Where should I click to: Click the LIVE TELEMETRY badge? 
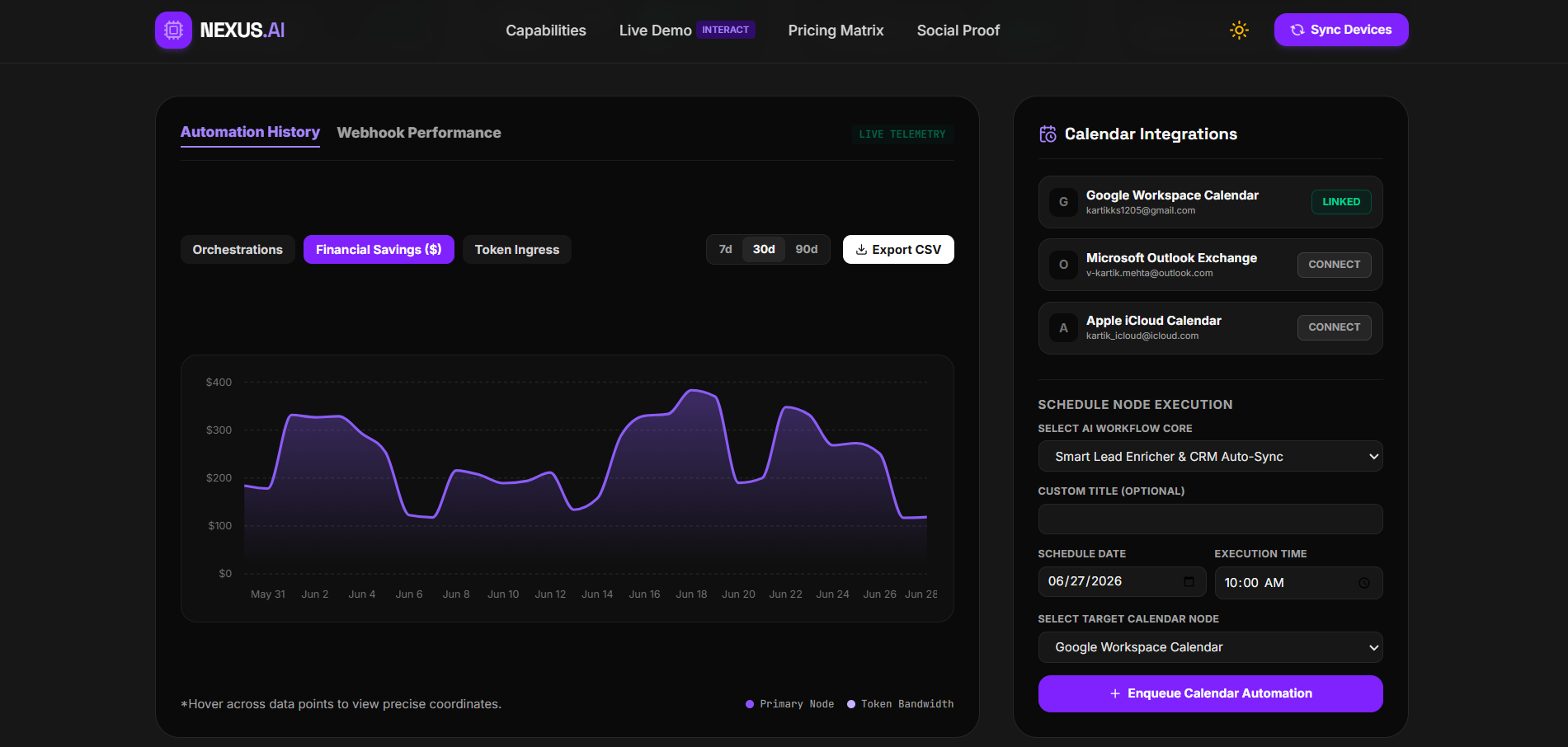pos(902,134)
